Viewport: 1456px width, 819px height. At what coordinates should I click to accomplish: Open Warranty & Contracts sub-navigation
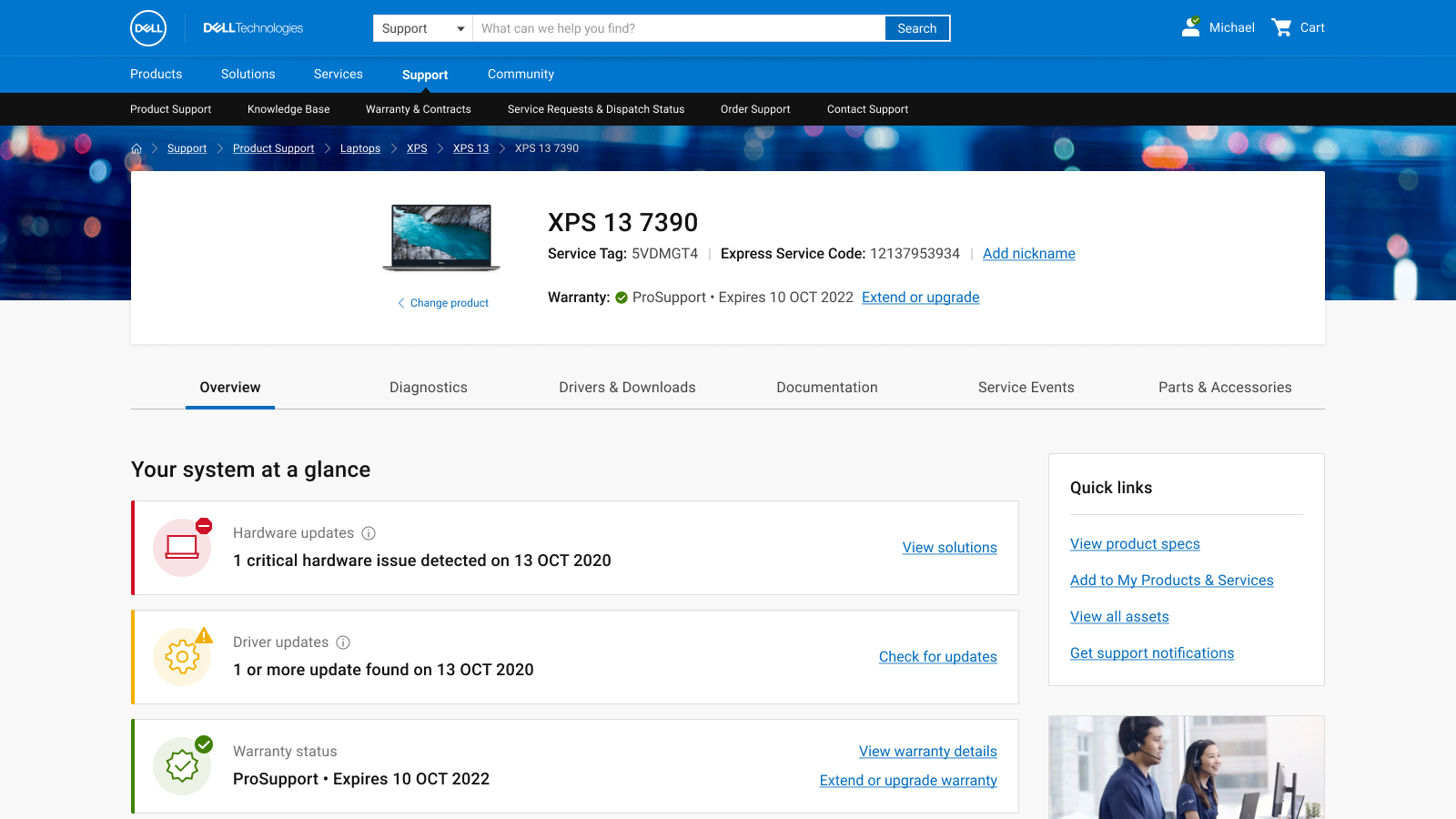click(419, 109)
